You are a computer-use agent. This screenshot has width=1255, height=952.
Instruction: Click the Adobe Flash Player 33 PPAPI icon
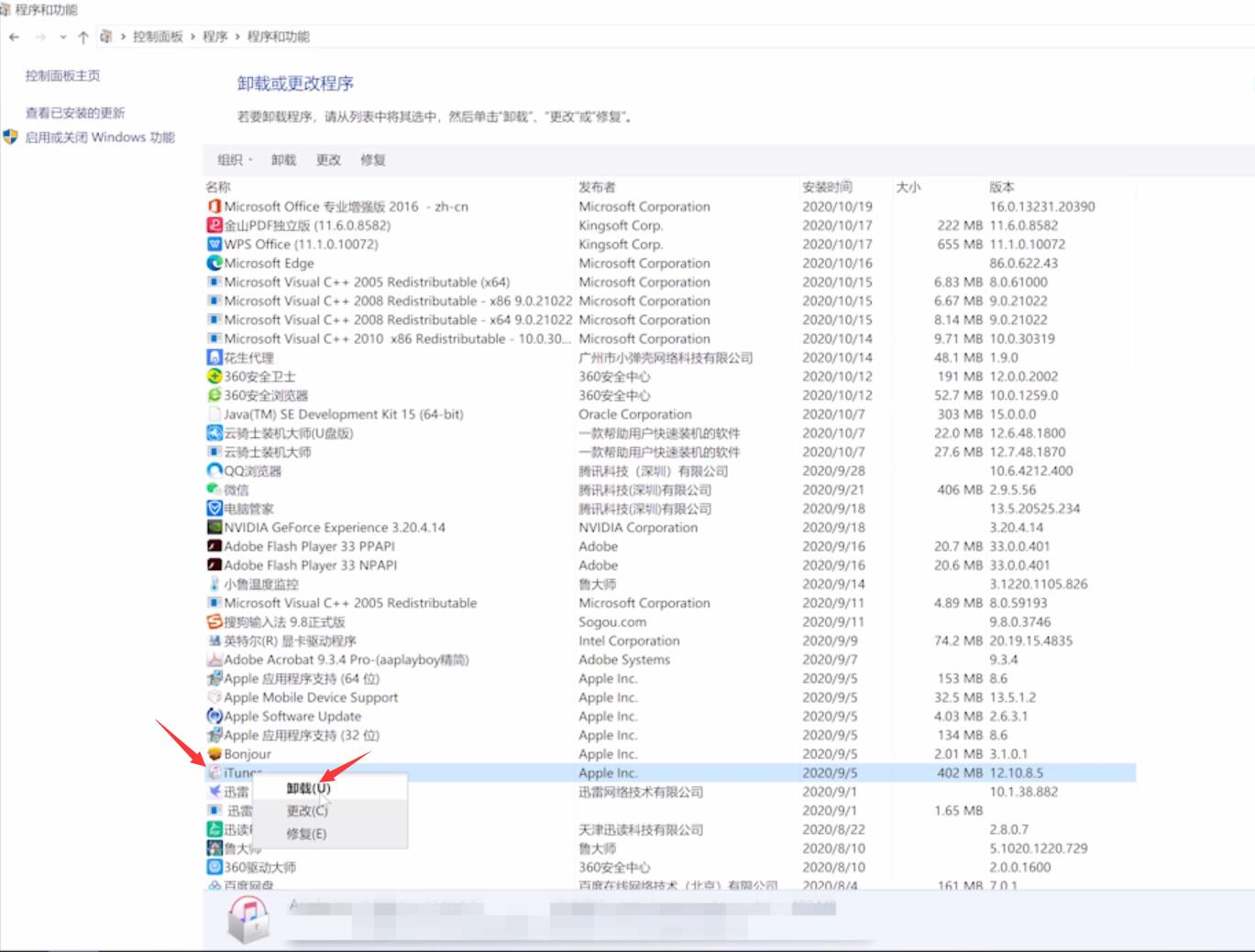point(215,546)
